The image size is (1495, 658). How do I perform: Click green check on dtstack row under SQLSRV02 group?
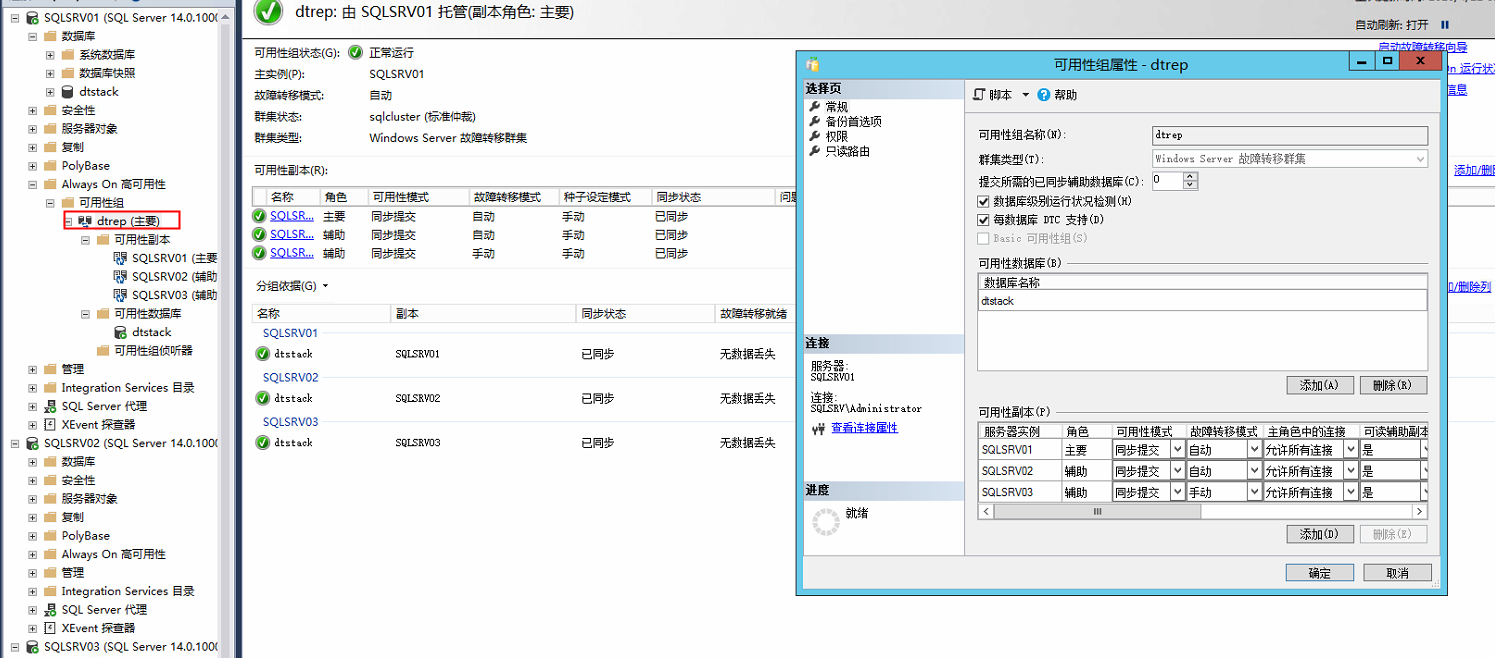pos(262,398)
